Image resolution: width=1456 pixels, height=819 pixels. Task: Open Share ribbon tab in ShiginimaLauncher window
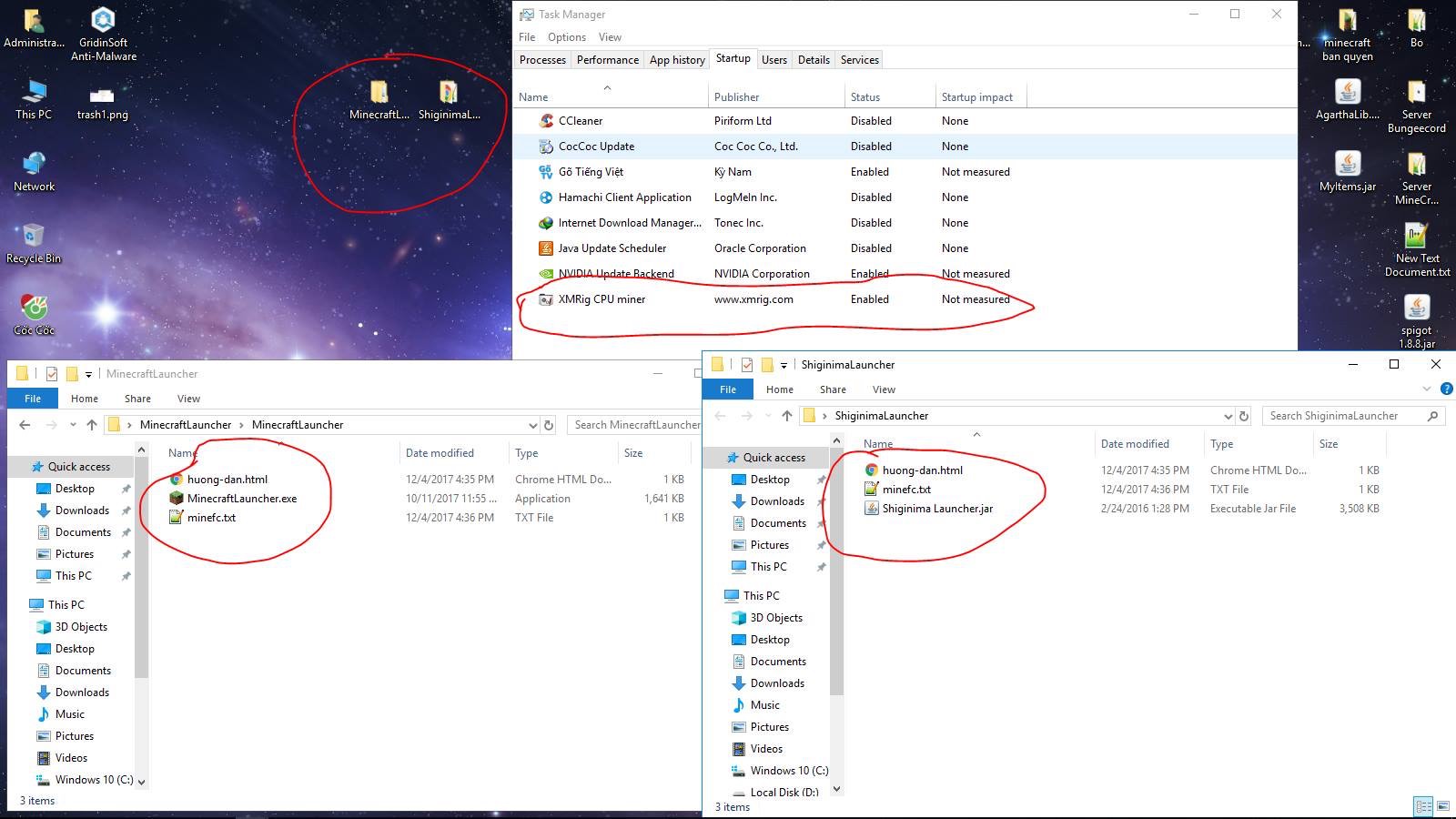(833, 389)
